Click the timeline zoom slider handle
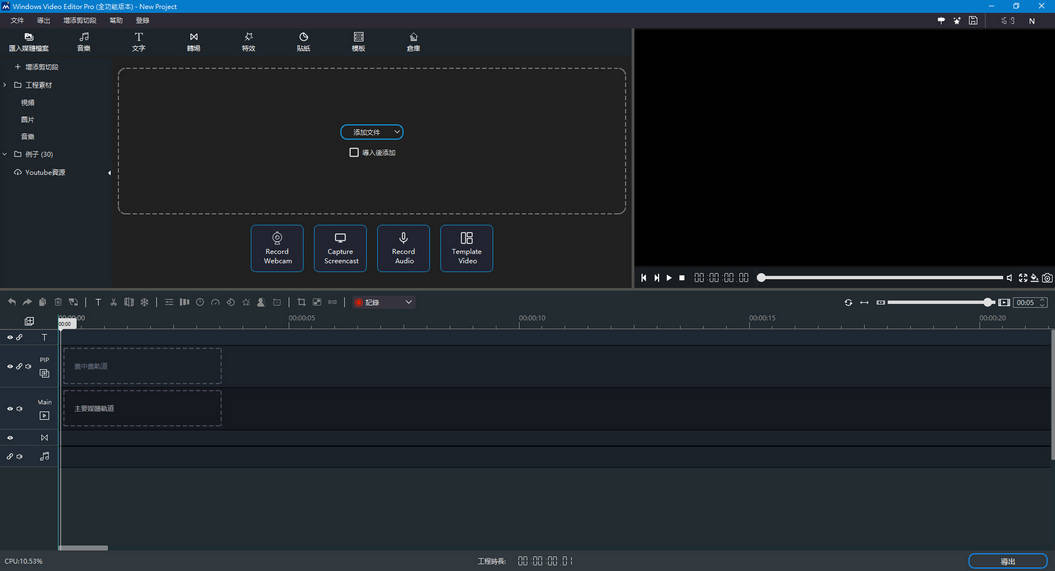Screen dimensions: 1055x571 [x=988, y=302]
